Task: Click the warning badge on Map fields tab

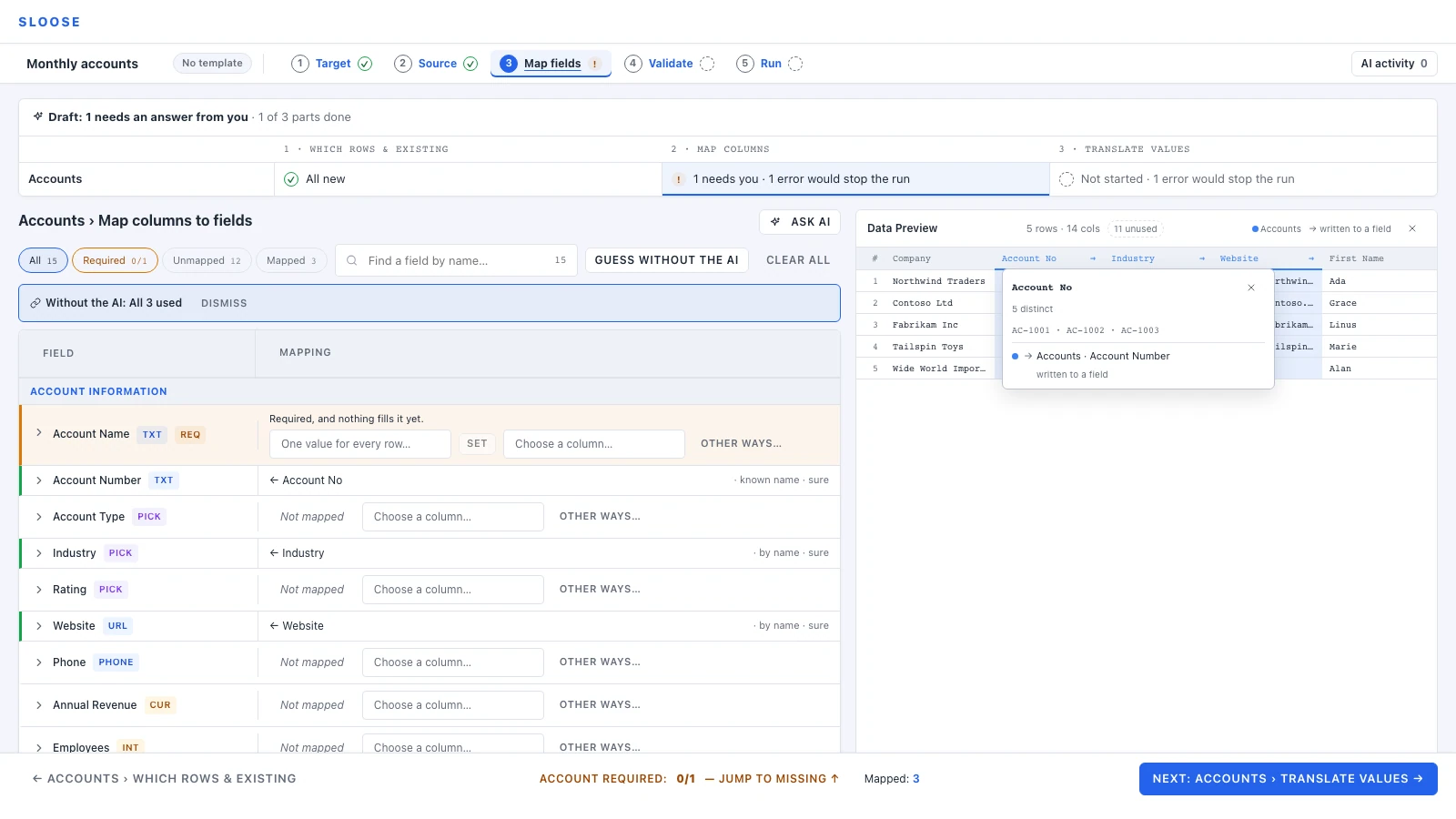Action: 595,64
